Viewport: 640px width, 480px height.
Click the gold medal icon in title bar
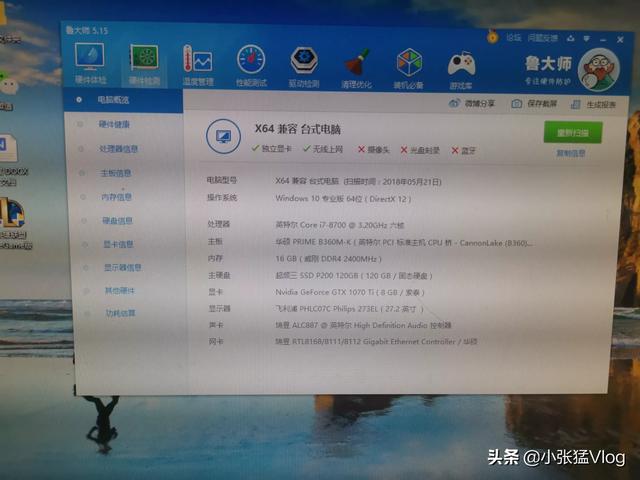click(493, 37)
